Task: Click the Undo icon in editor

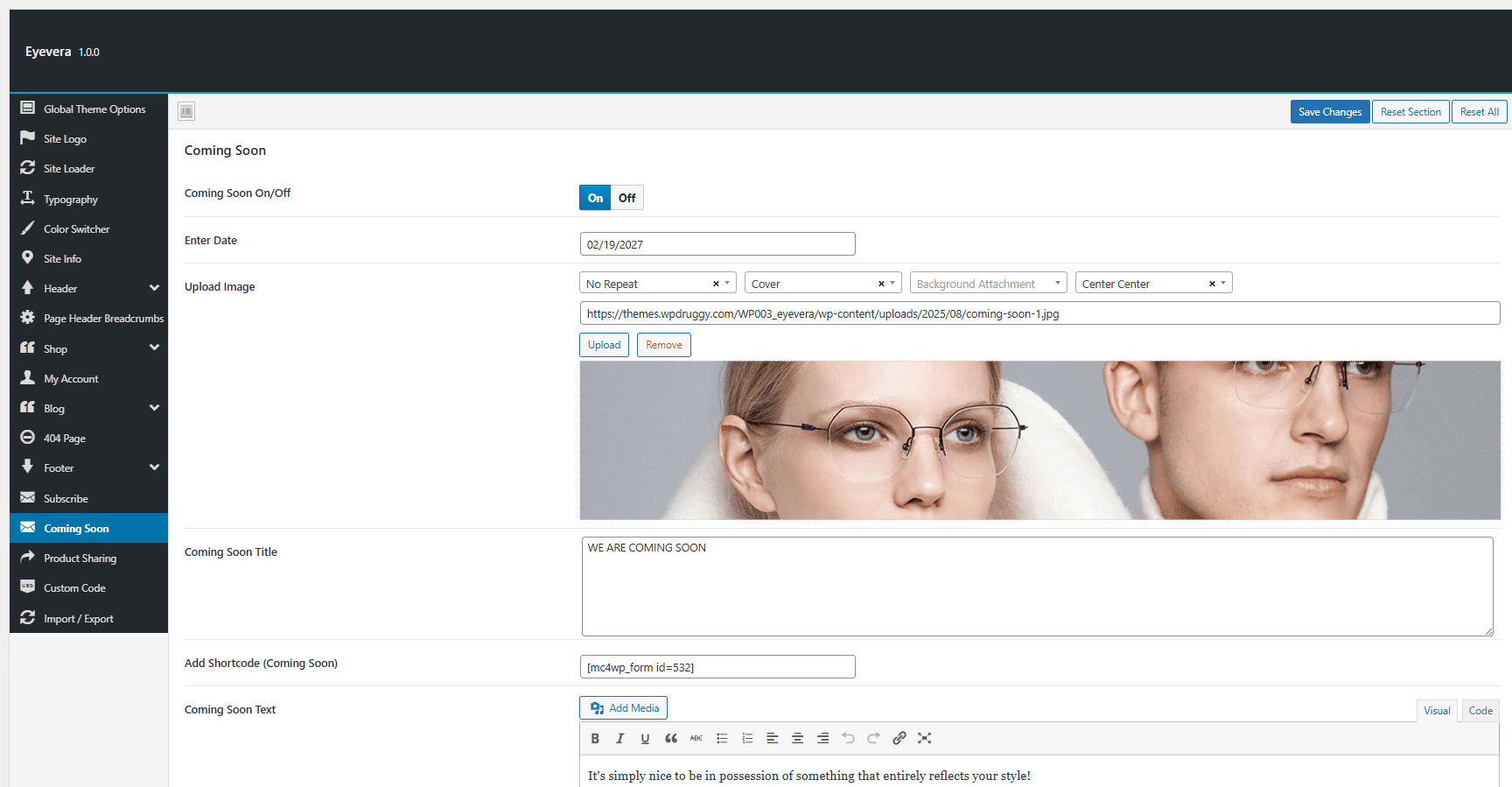Action: click(x=848, y=738)
